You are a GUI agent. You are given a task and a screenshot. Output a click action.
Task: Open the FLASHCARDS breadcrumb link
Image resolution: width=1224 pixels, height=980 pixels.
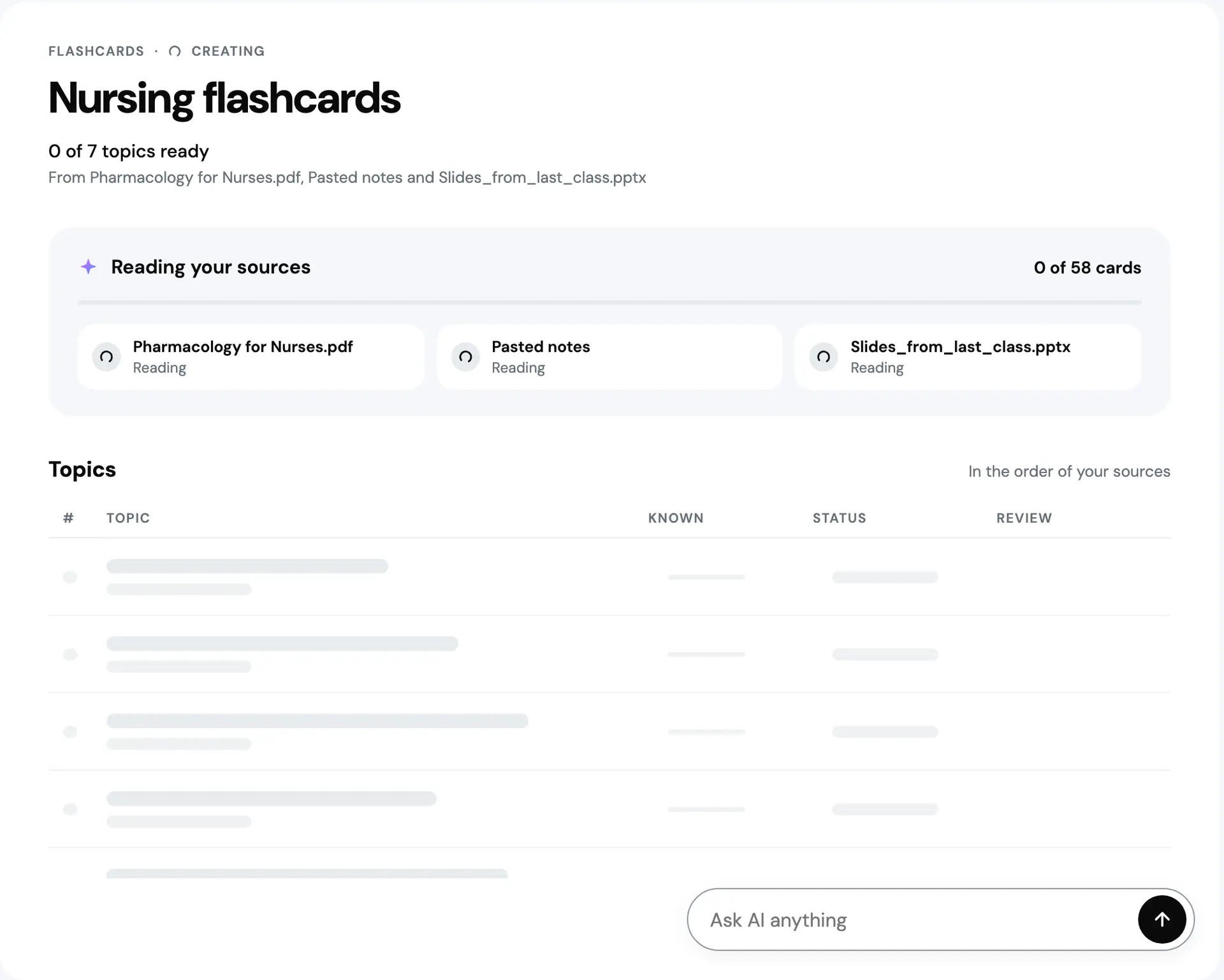(x=96, y=51)
